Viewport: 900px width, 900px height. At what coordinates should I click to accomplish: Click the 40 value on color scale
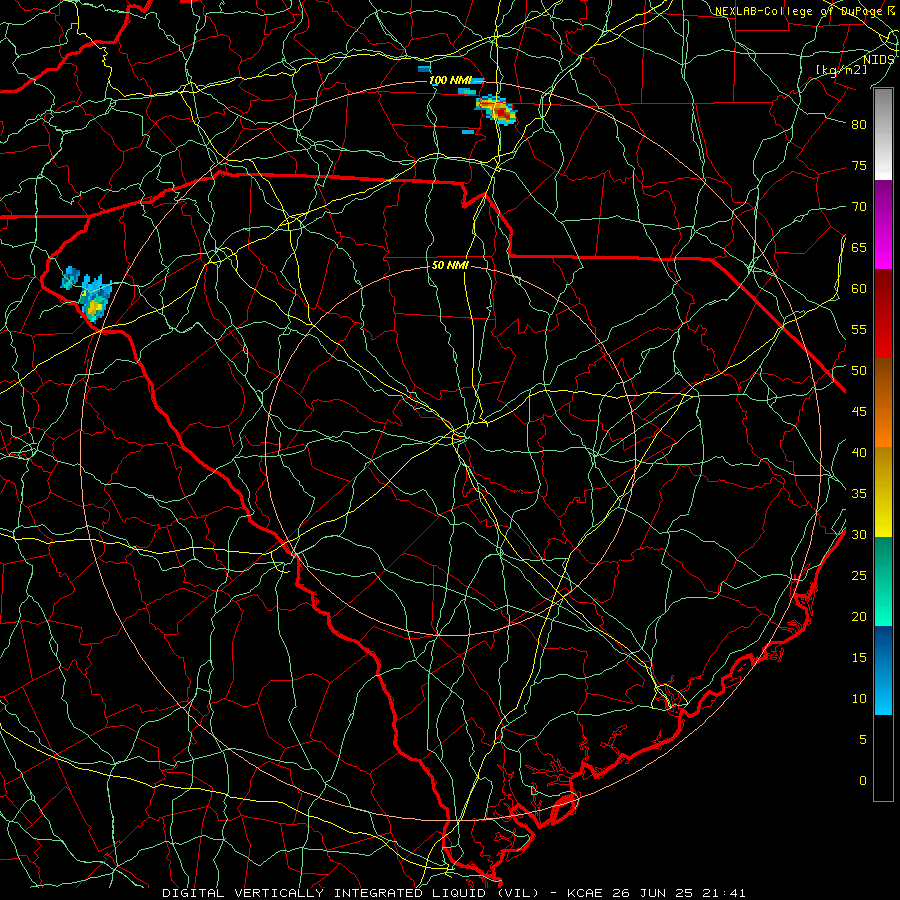click(x=859, y=452)
